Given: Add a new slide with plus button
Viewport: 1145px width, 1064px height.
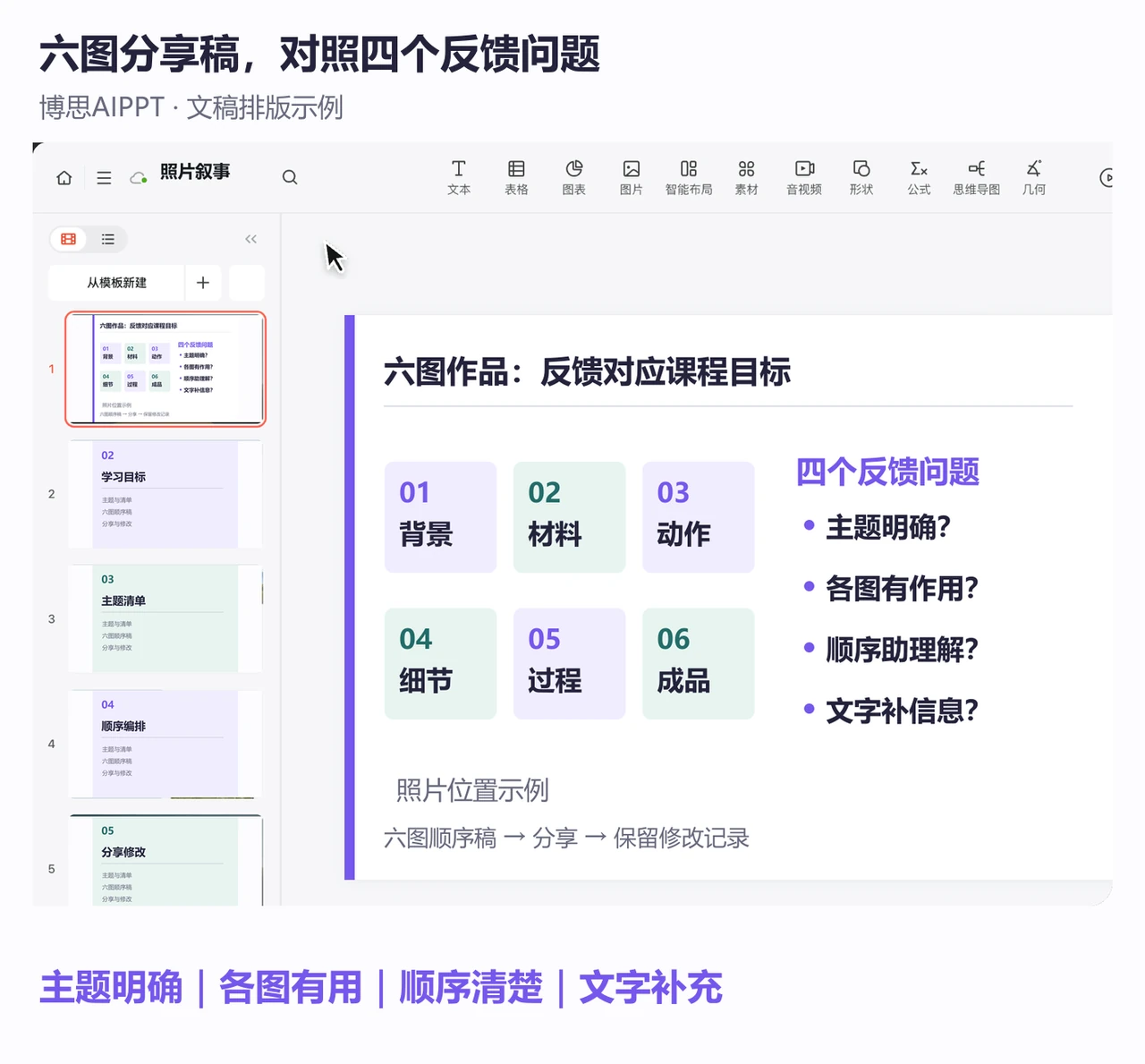Looking at the screenshot, I should 203,283.
